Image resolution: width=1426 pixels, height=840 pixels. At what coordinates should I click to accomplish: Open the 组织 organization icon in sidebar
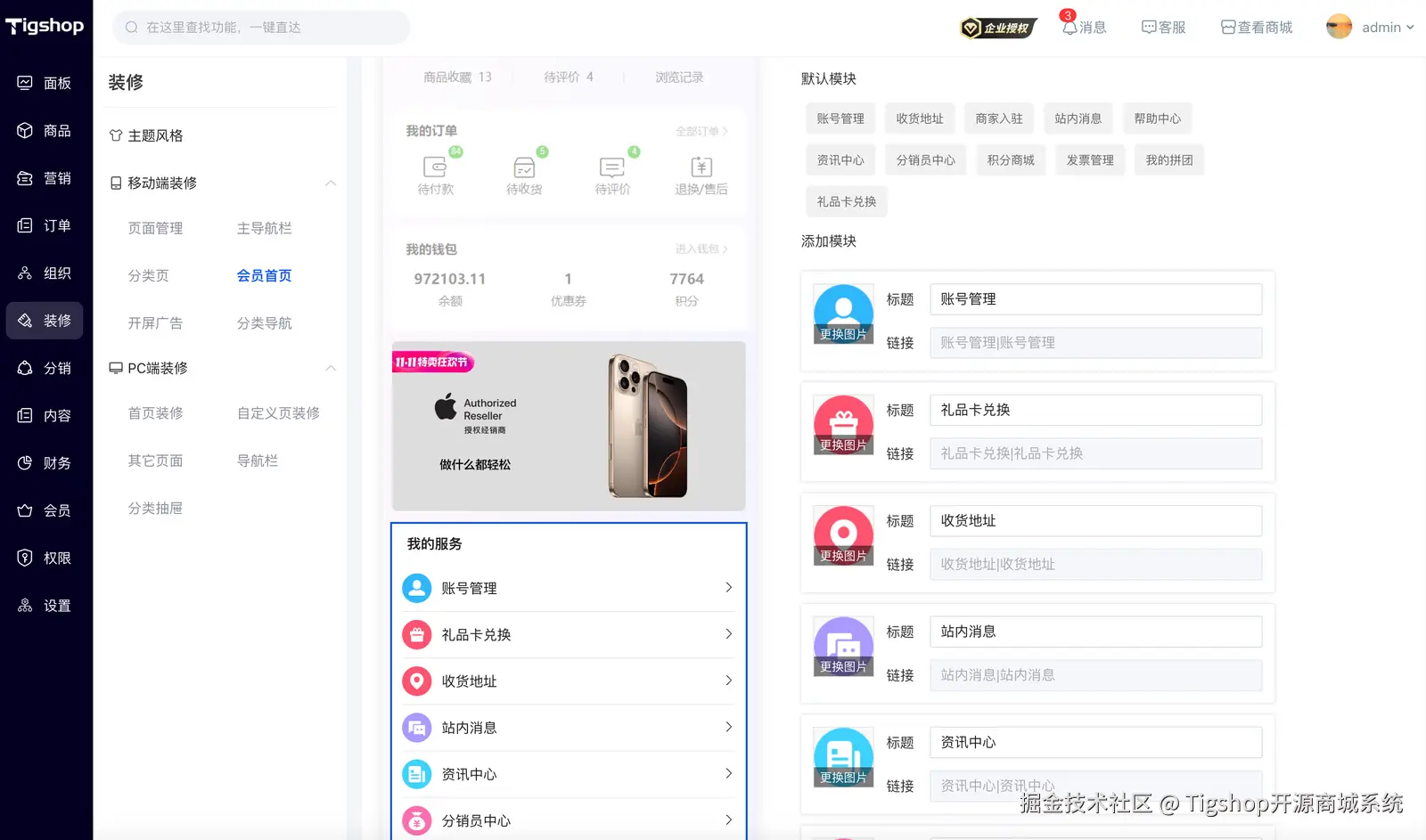click(25, 273)
